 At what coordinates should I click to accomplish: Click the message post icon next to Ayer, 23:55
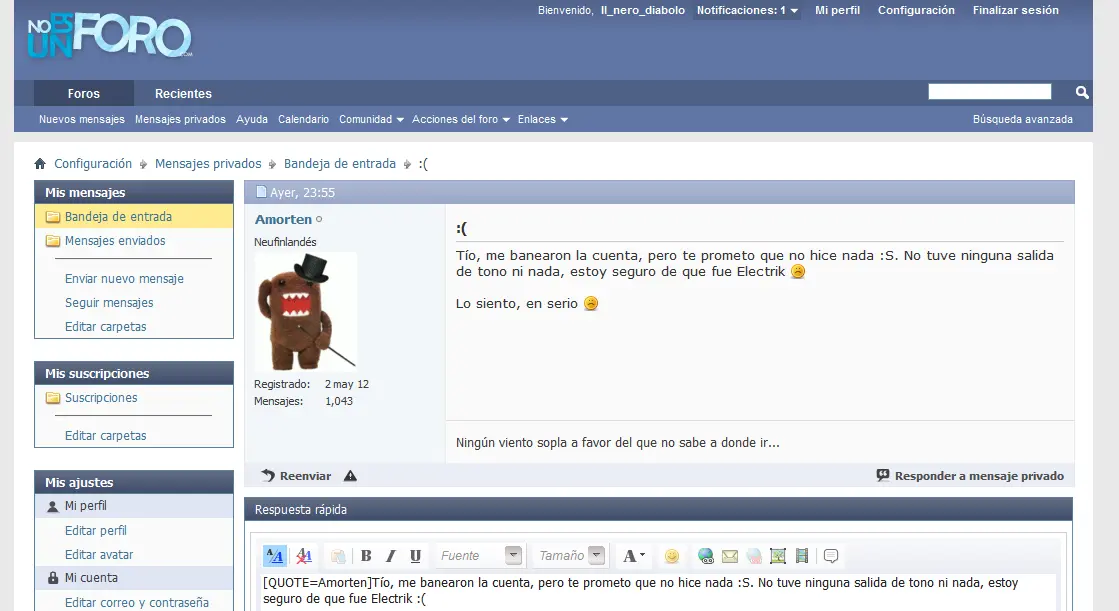point(261,192)
